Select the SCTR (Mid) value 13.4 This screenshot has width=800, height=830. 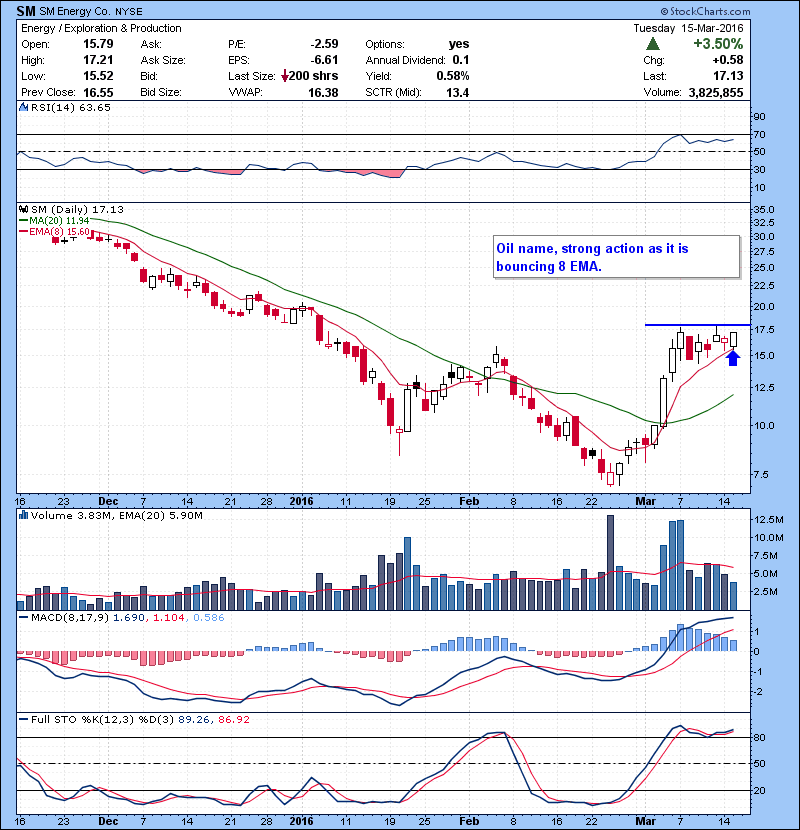click(457, 93)
